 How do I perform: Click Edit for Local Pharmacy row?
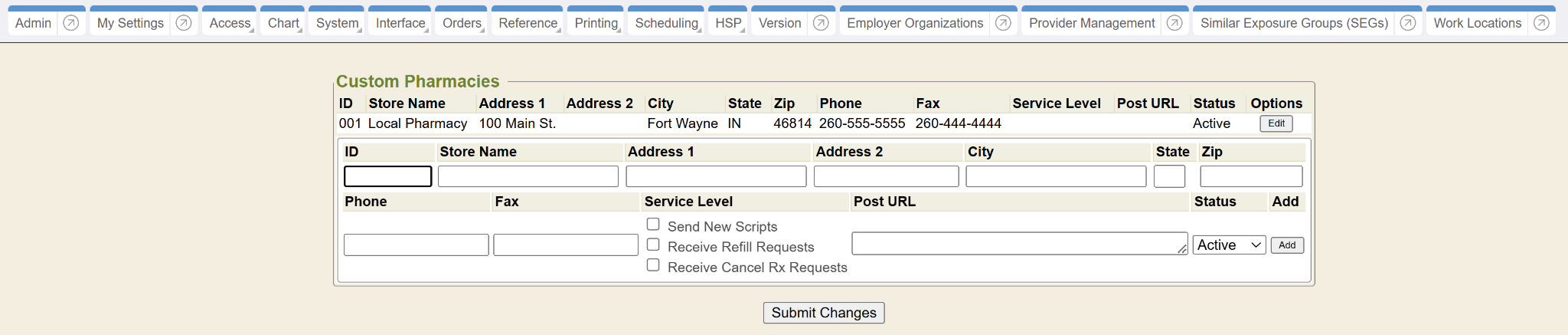pyautogui.click(x=1276, y=123)
